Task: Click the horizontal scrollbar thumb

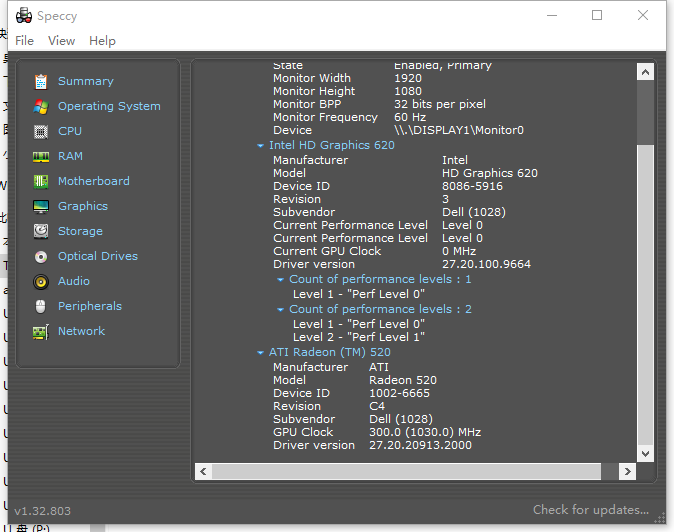Action: point(406,471)
